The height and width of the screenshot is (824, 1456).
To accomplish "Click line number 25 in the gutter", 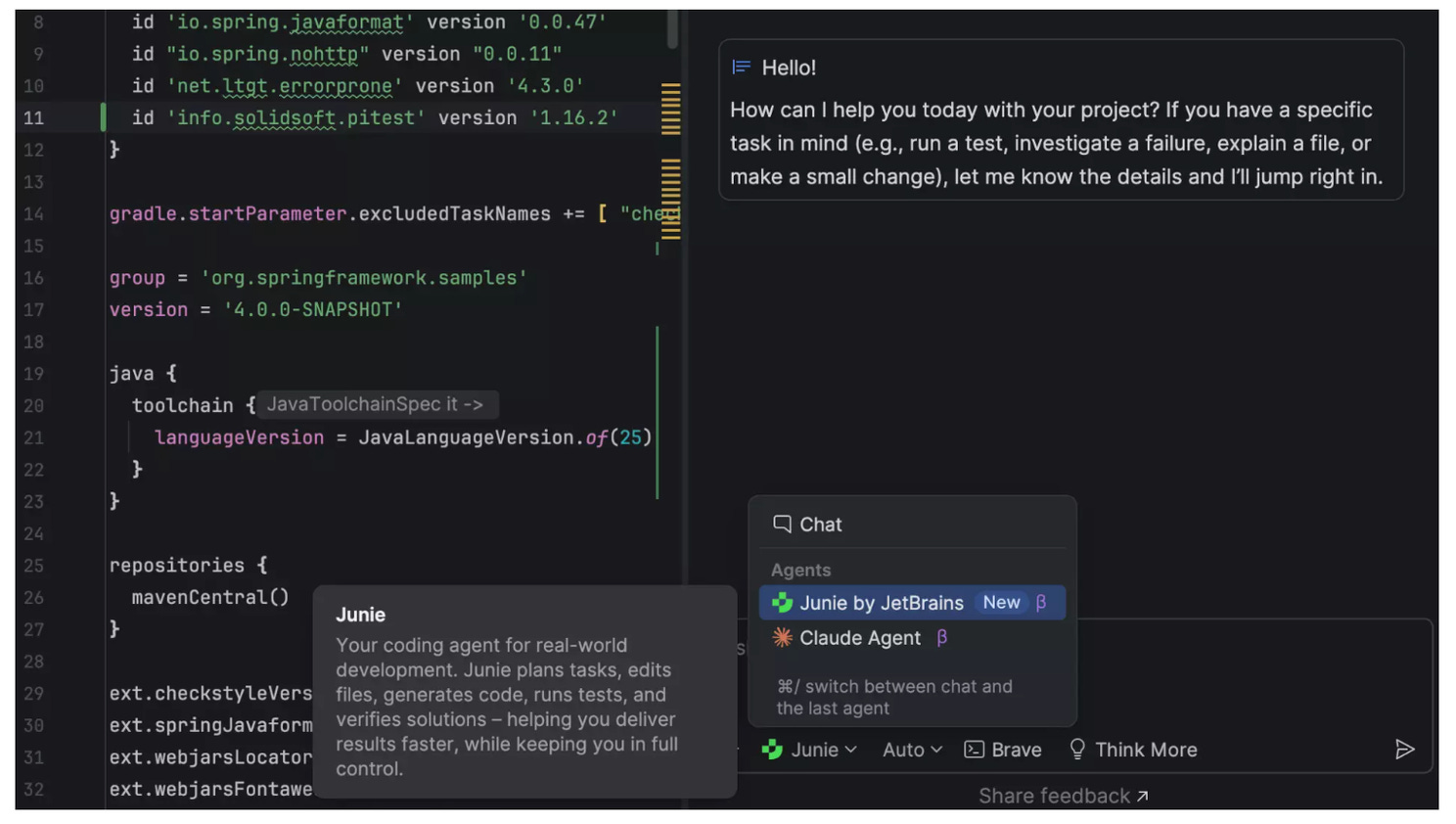I will coord(33,566).
